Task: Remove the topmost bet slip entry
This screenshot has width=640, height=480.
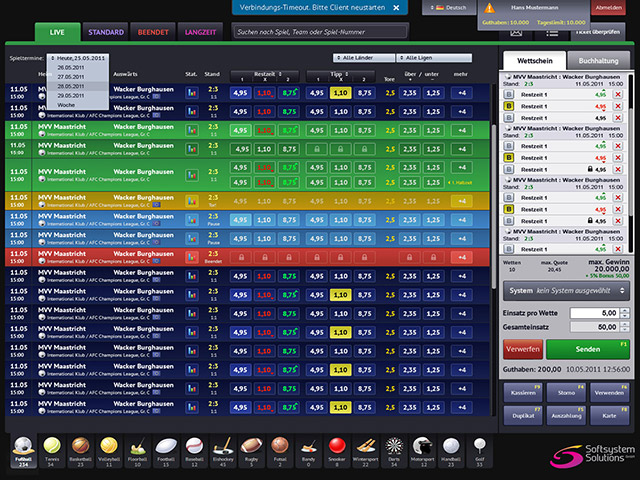Action: (618, 94)
